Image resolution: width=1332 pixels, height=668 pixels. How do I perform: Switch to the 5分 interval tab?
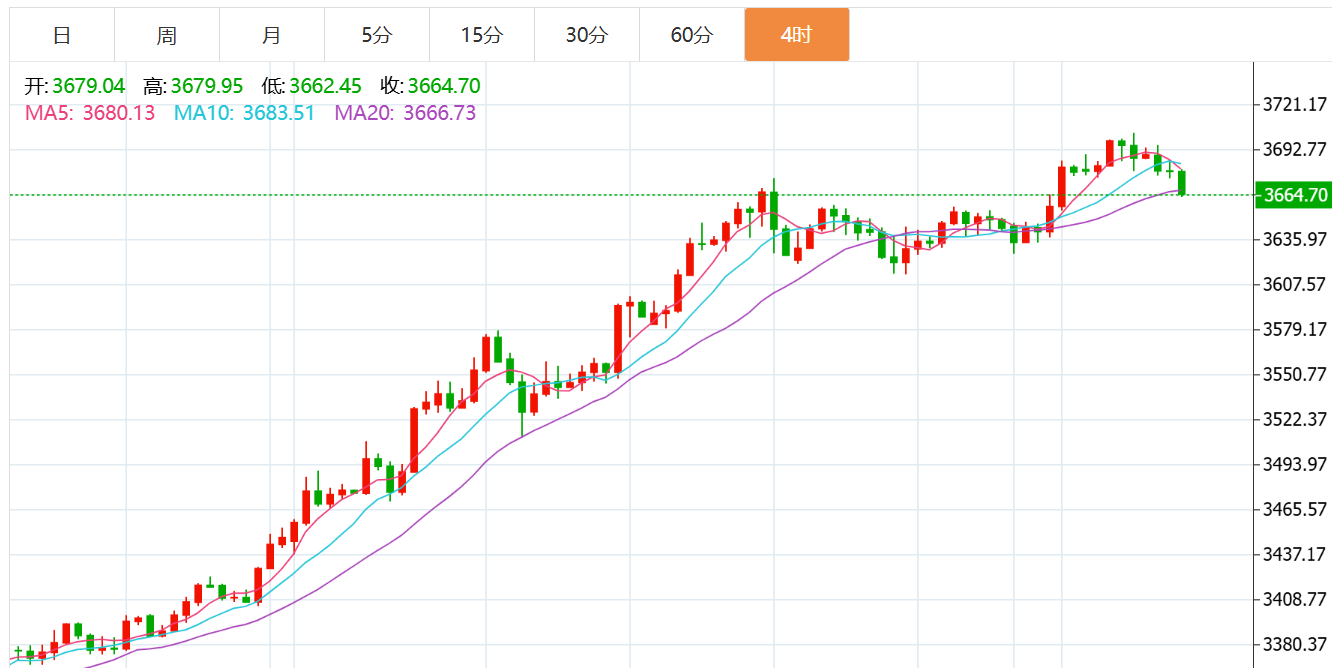(377, 35)
